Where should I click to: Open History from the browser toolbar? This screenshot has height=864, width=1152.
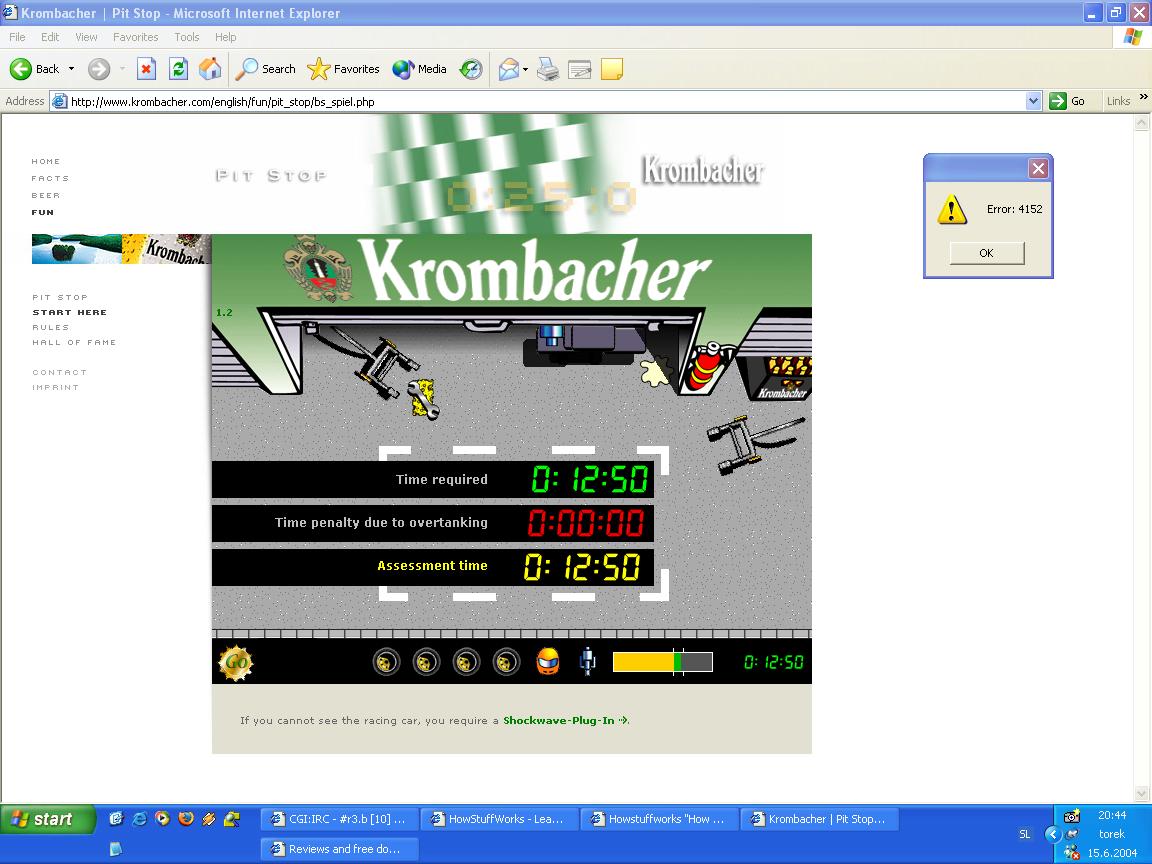[471, 69]
